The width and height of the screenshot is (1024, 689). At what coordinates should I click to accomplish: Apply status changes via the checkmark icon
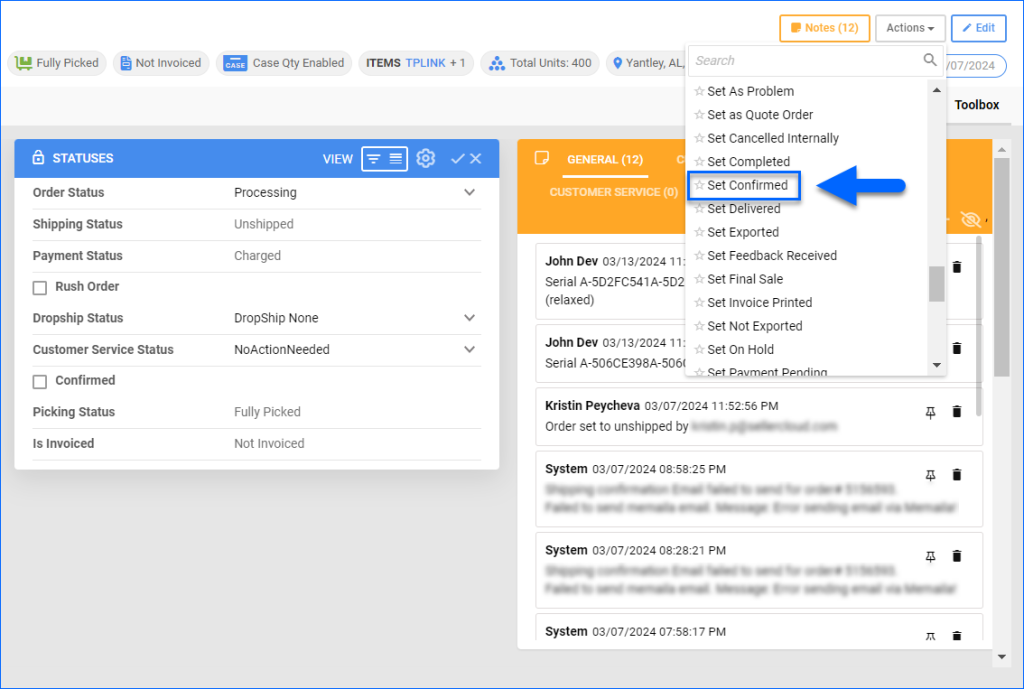click(x=458, y=158)
